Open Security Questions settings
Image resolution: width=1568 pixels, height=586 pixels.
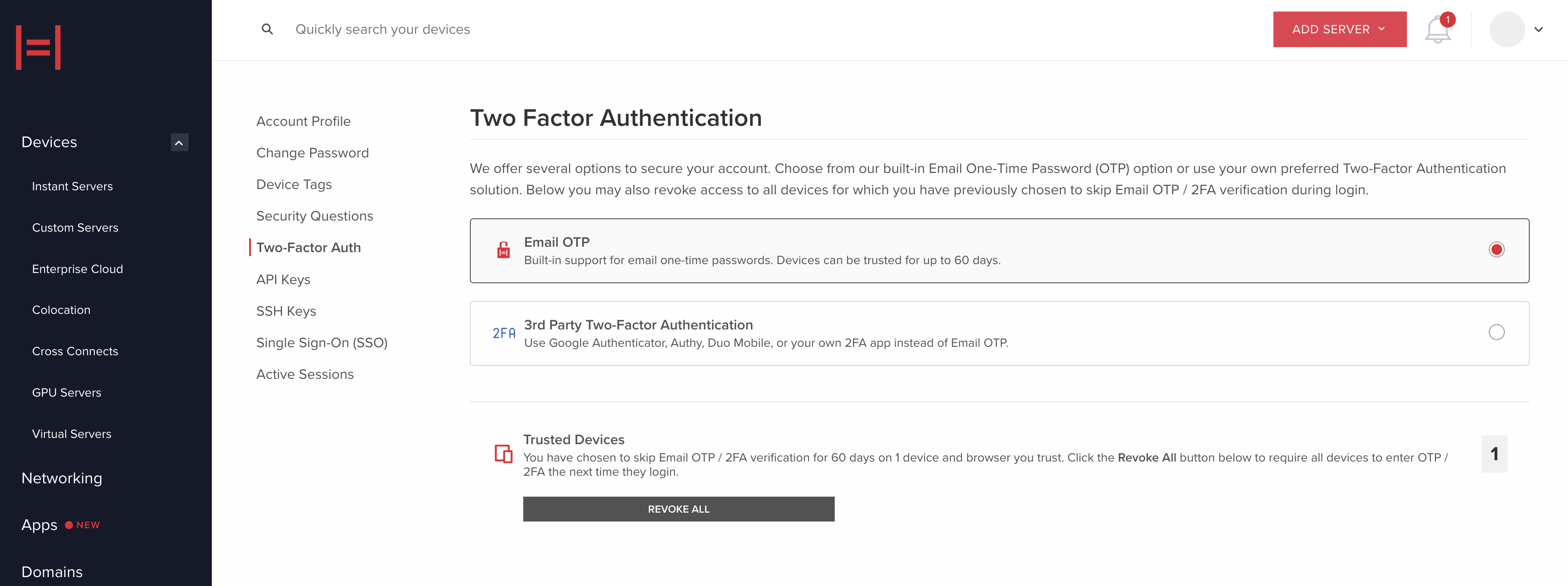coord(314,216)
